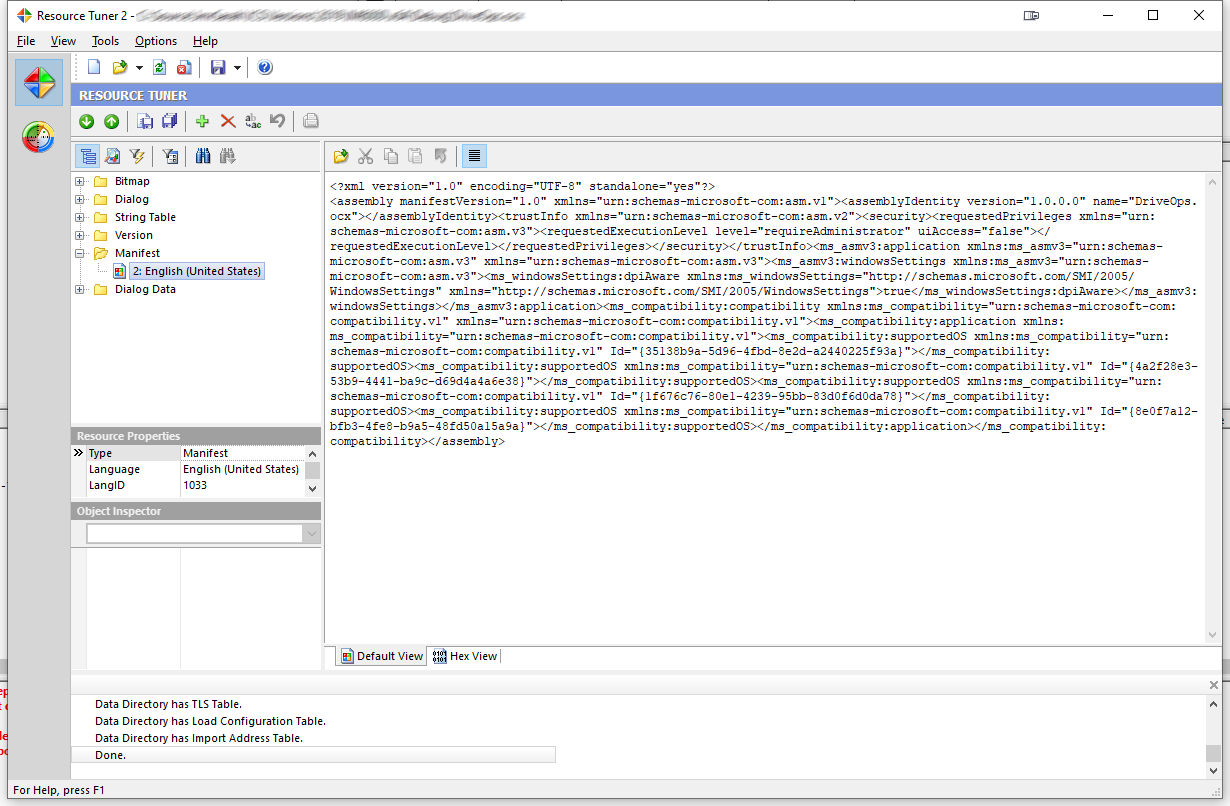Select '2: English (United States)' manifest item
Screen dimensions: 1230x806
[196, 271]
